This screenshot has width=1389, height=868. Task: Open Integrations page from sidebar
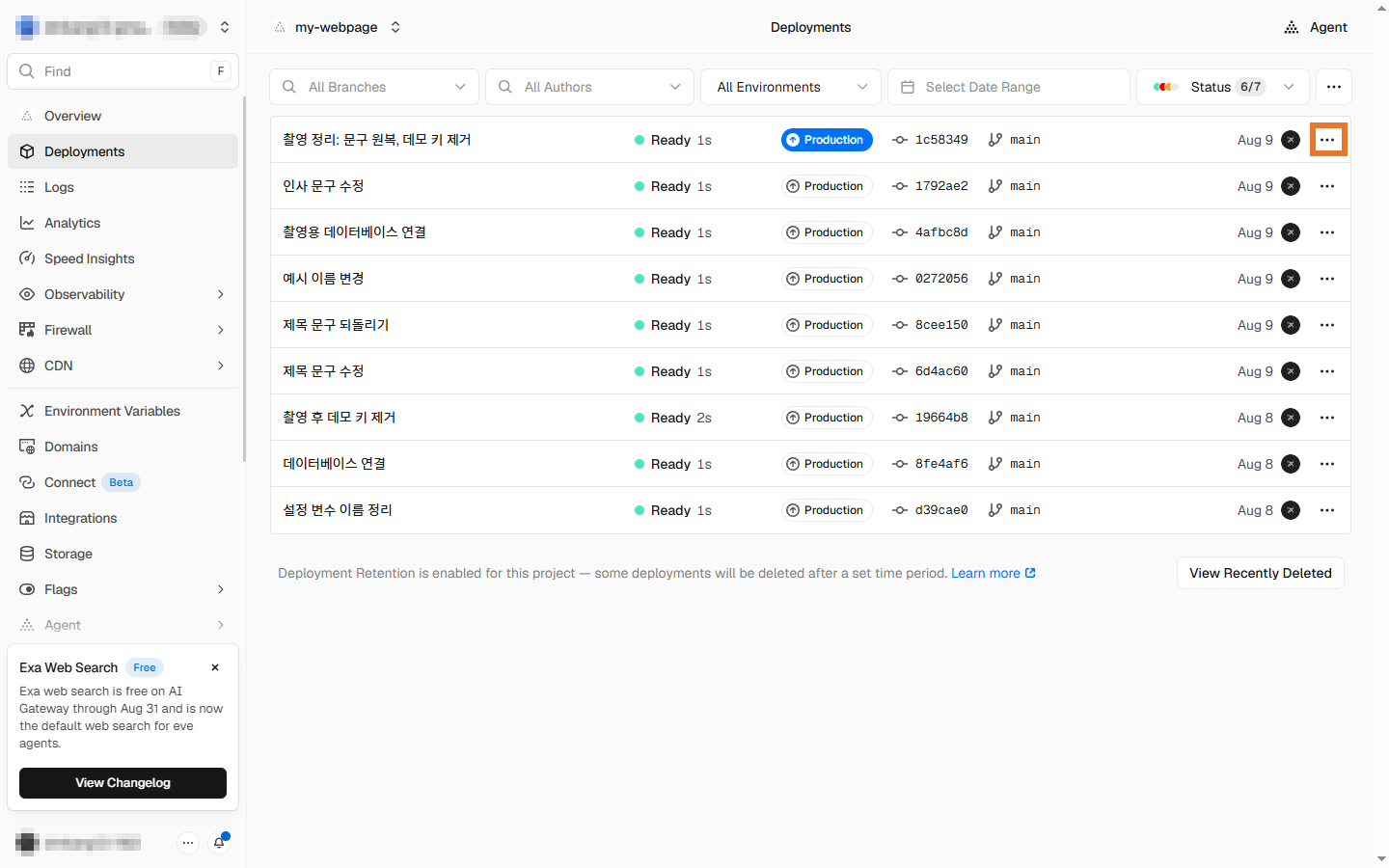[123, 518]
